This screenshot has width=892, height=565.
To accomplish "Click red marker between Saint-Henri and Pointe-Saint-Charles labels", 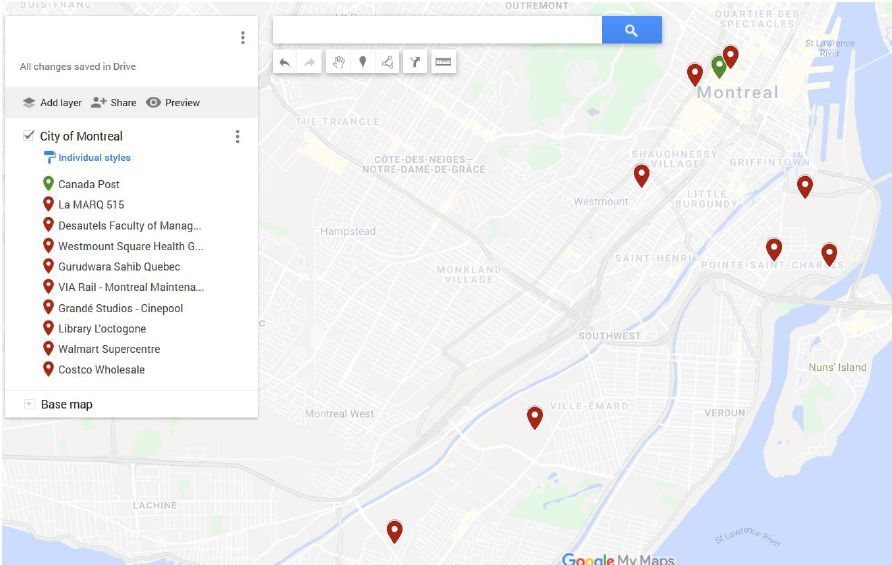I will [x=774, y=249].
